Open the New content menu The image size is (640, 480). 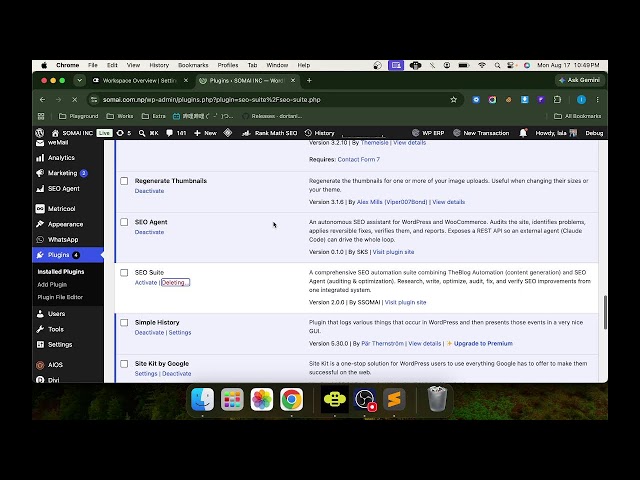point(205,133)
